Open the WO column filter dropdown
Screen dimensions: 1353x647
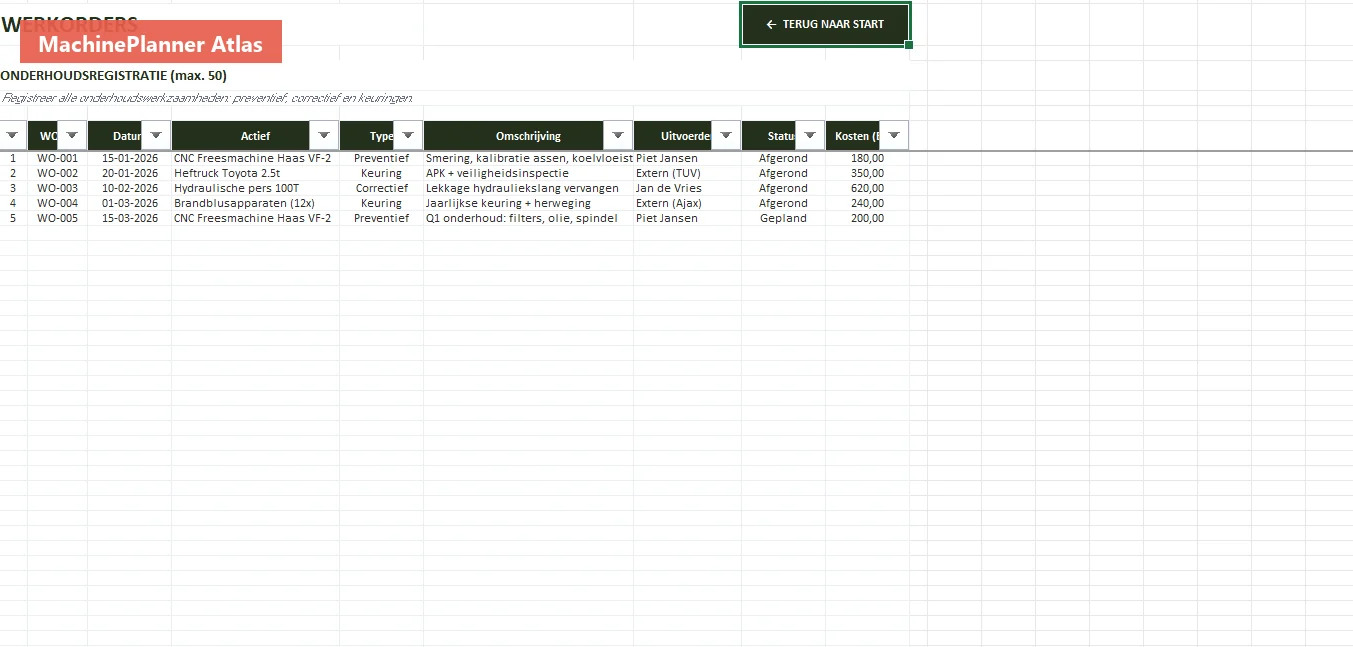pos(72,136)
